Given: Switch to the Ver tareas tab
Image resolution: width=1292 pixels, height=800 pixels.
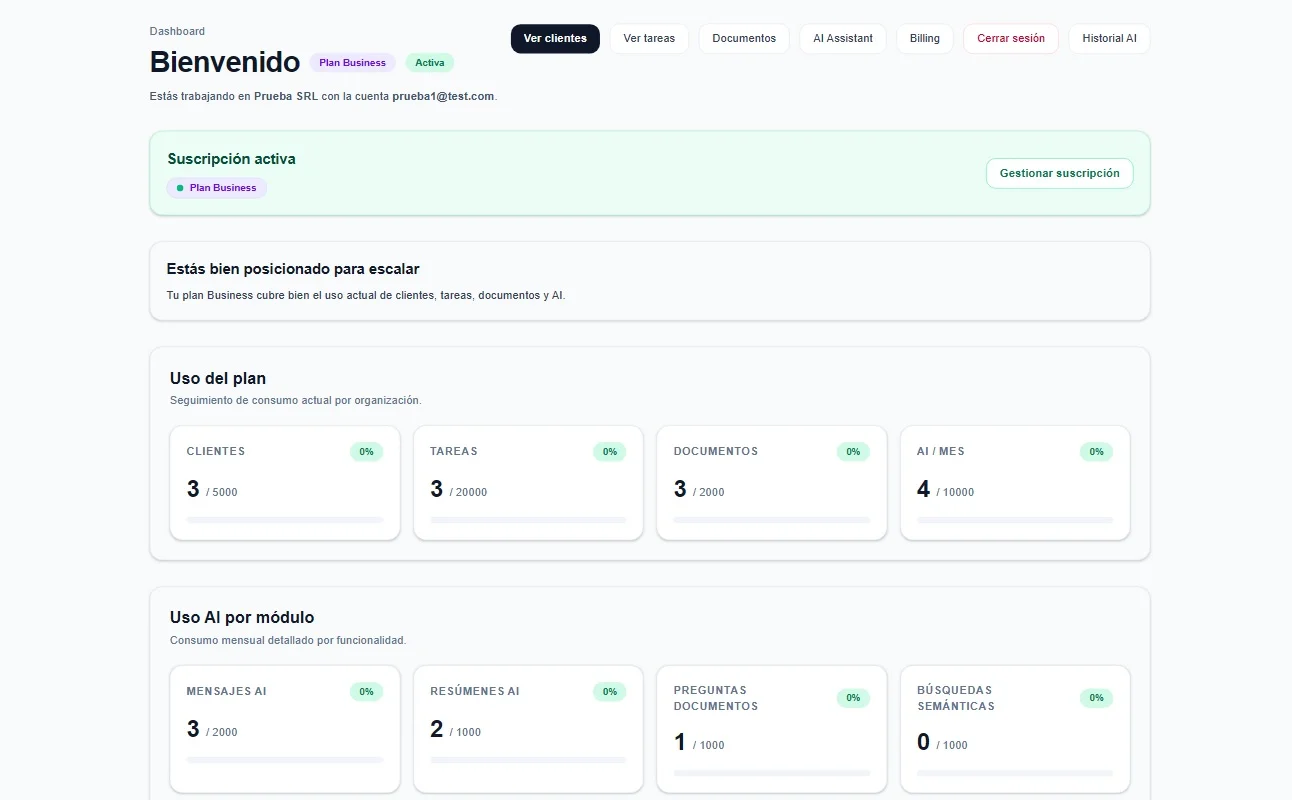Looking at the screenshot, I should point(649,38).
